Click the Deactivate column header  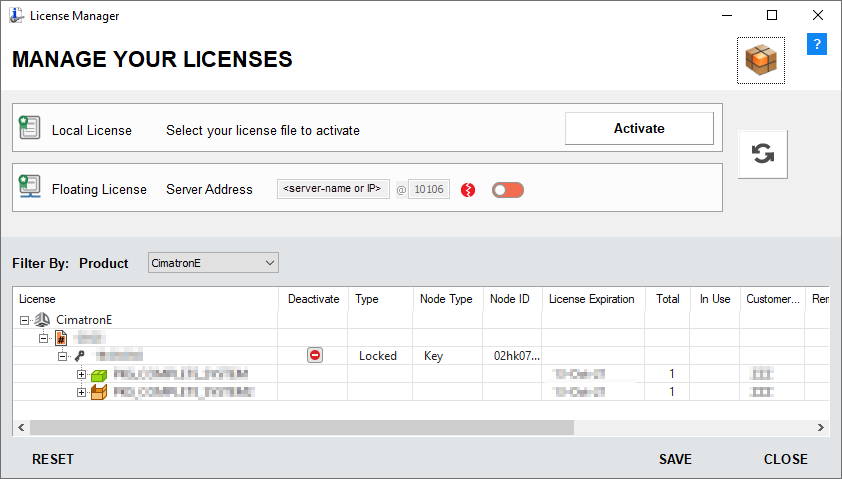(313, 299)
